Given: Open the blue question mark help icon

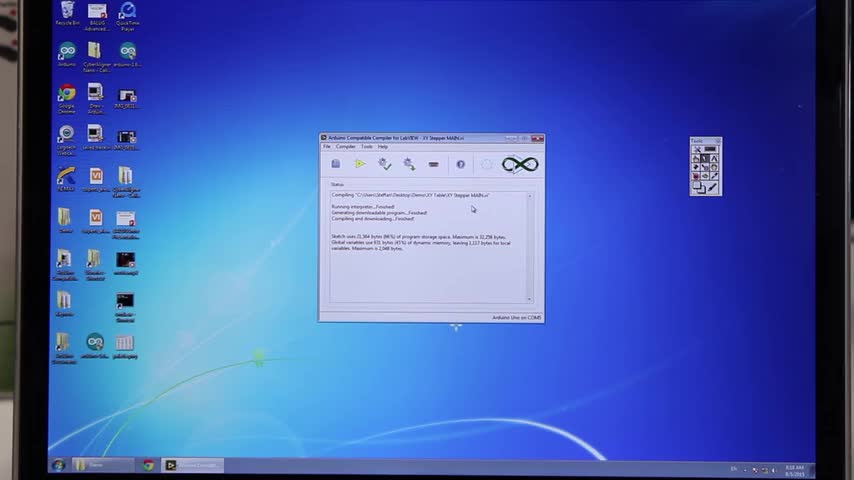Looking at the screenshot, I should tap(460, 164).
